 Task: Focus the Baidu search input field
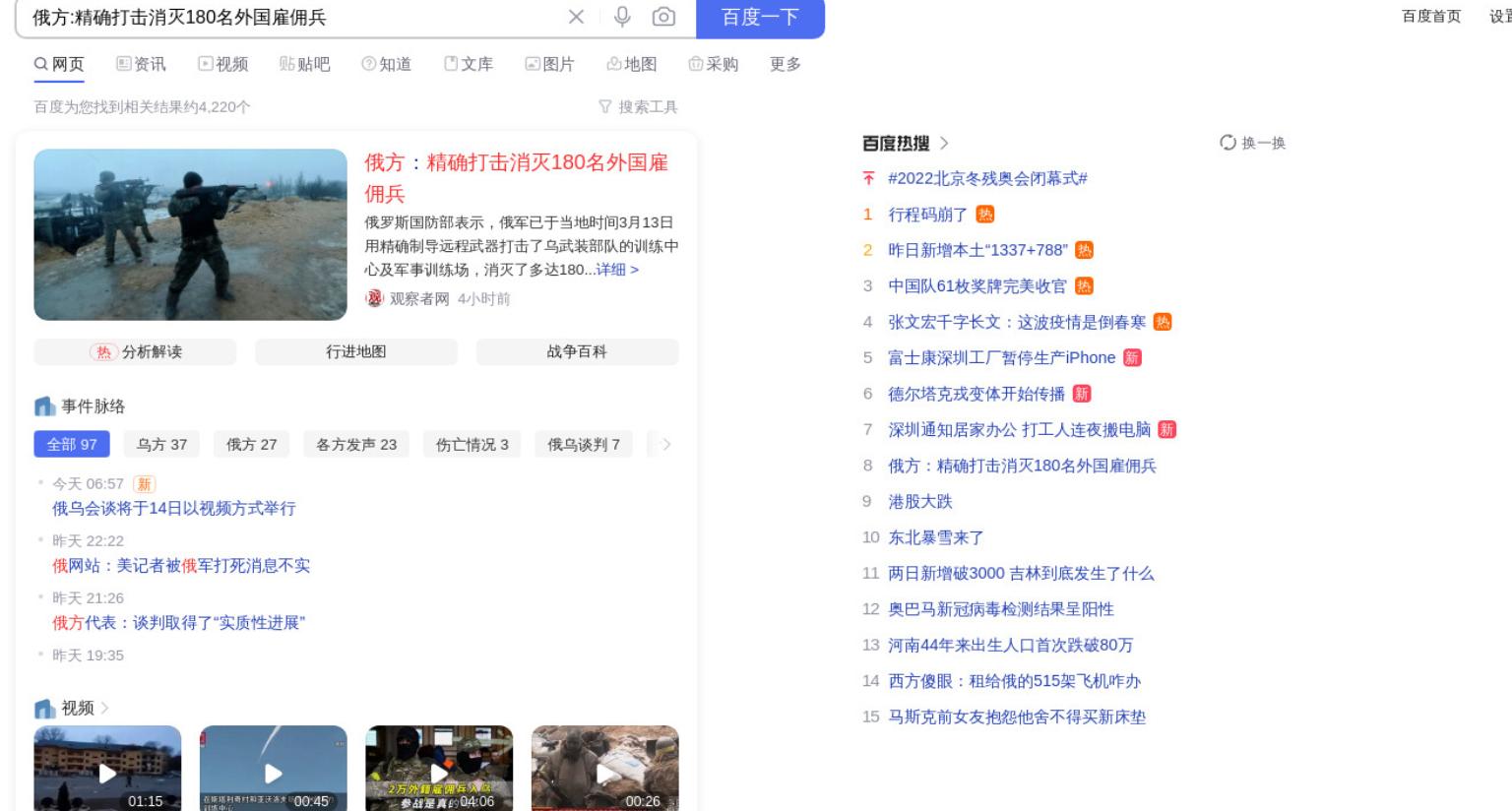click(x=295, y=18)
